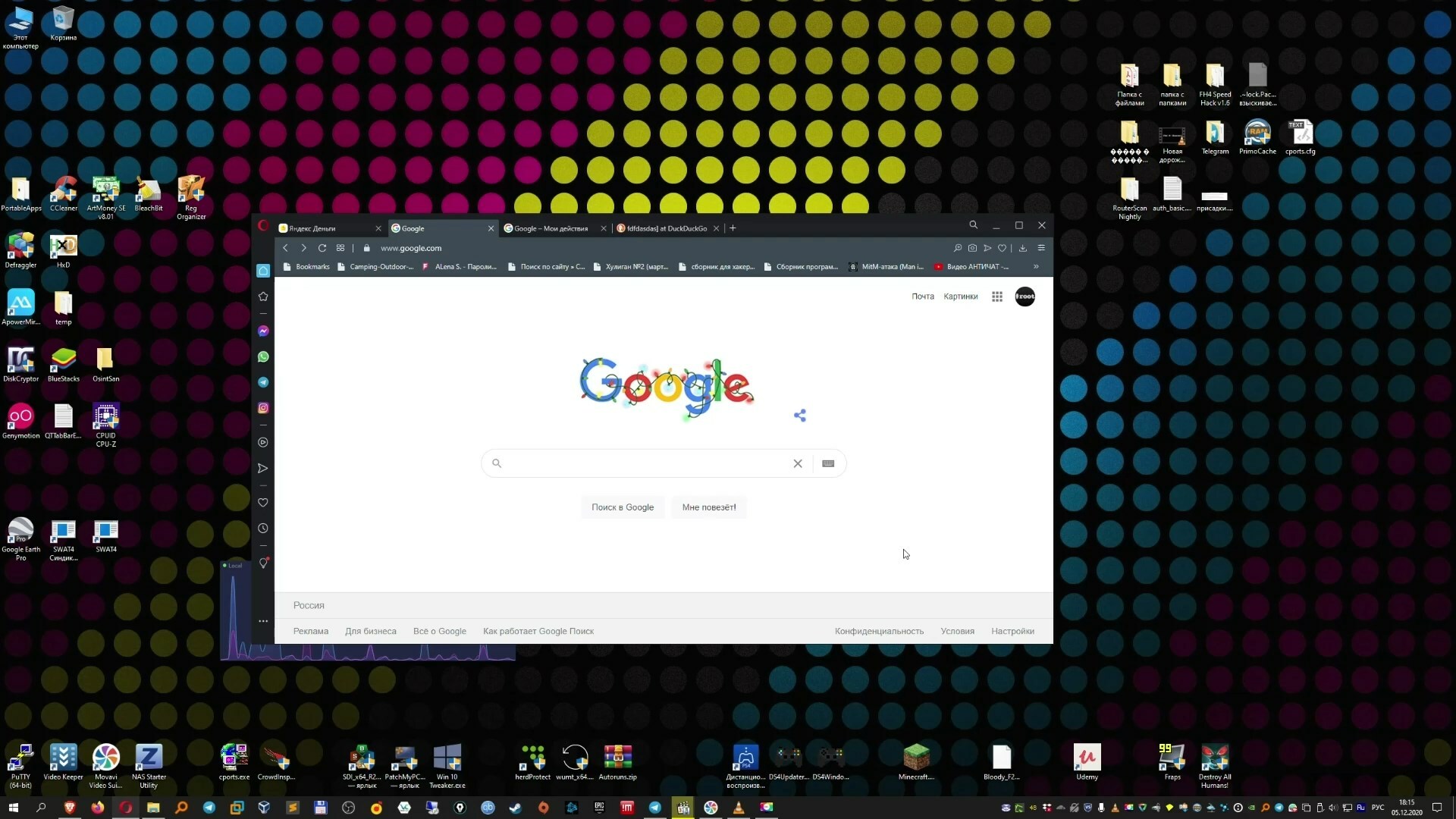Open Firefox from the taskbar
The width and height of the screenshot is (1456, 819).
click(98, 808)
